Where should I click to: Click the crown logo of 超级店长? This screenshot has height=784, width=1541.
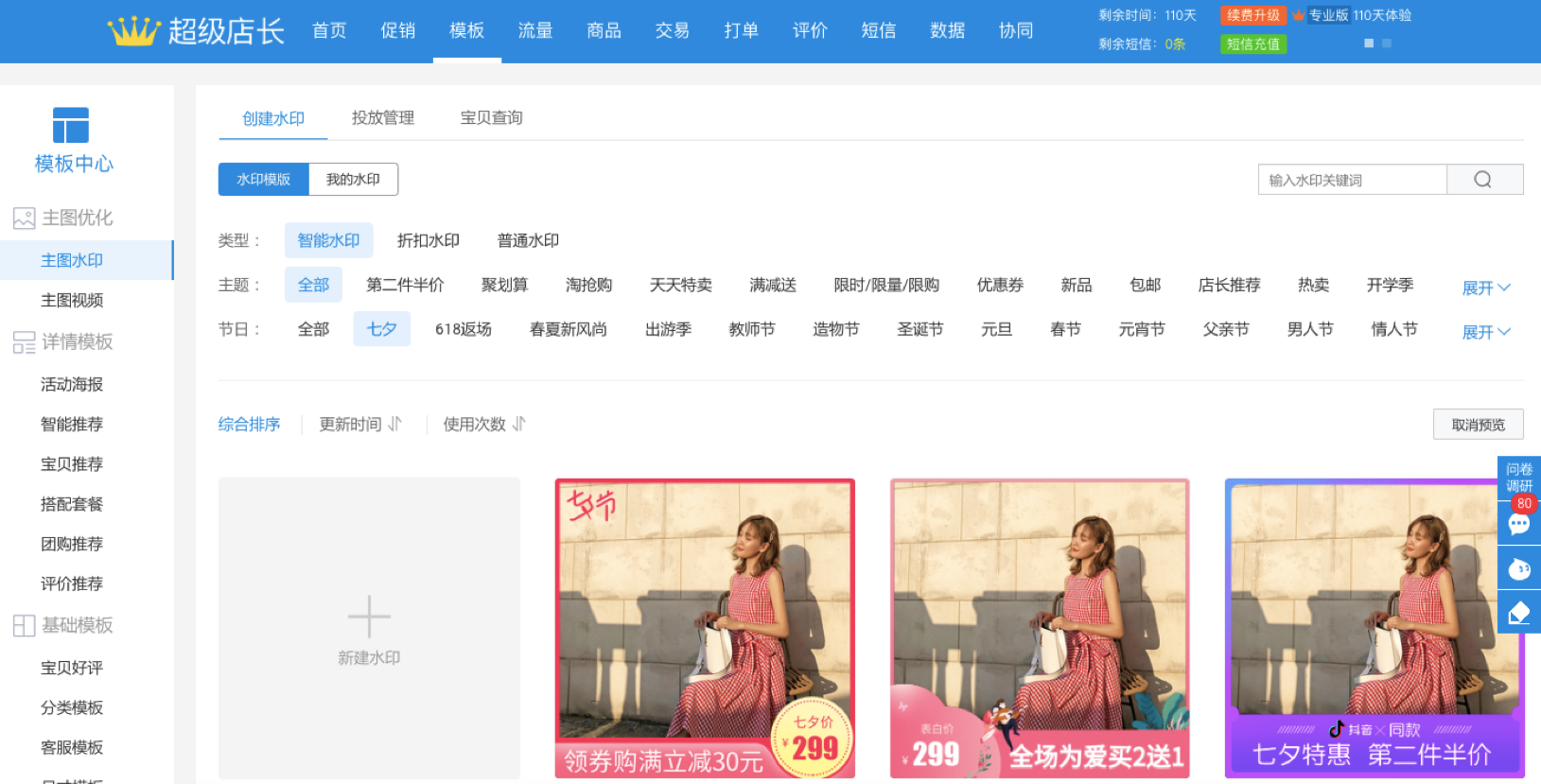tap(133, 31)
